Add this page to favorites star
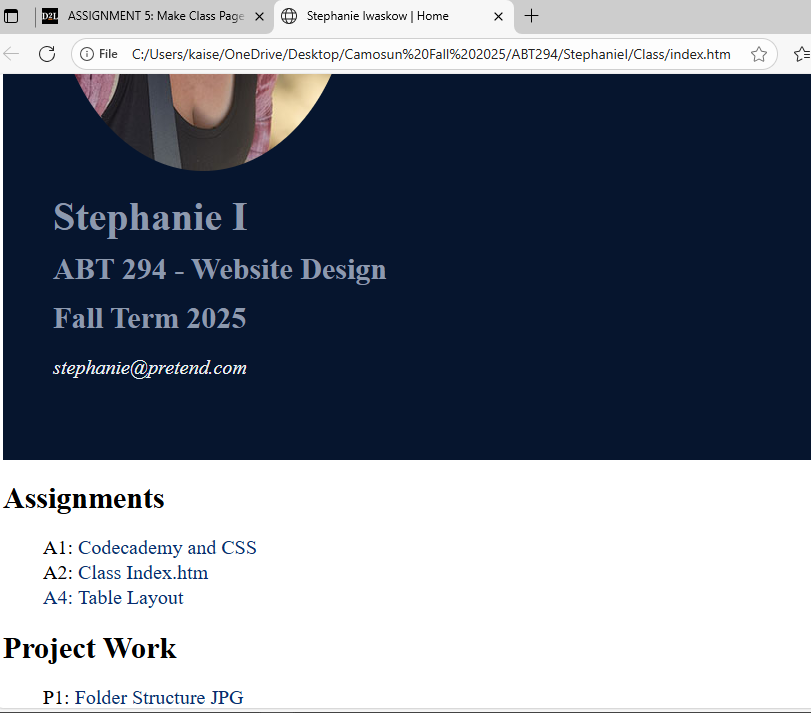Image resolution: width=811 pixels, height=713 pixels. click(x=759, y=54)
